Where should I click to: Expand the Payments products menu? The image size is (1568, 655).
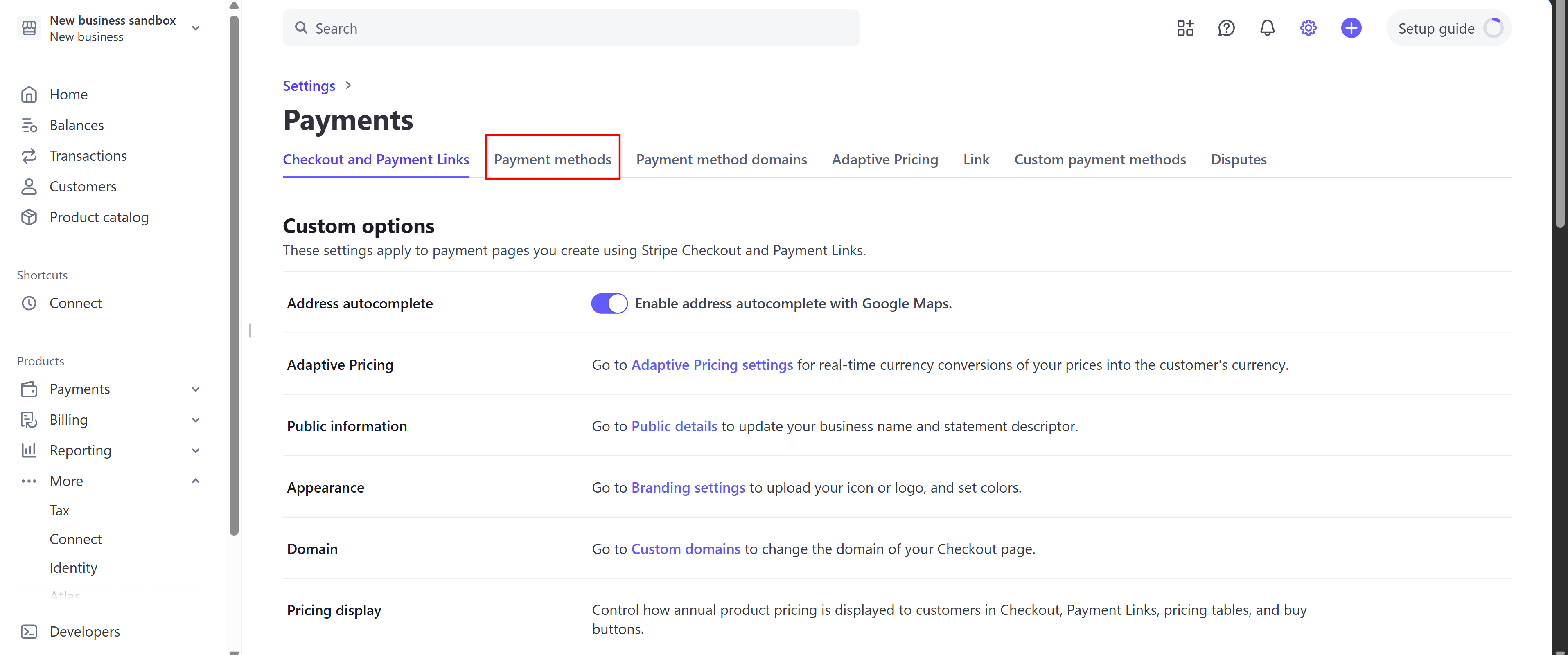(x=195, y=389)
